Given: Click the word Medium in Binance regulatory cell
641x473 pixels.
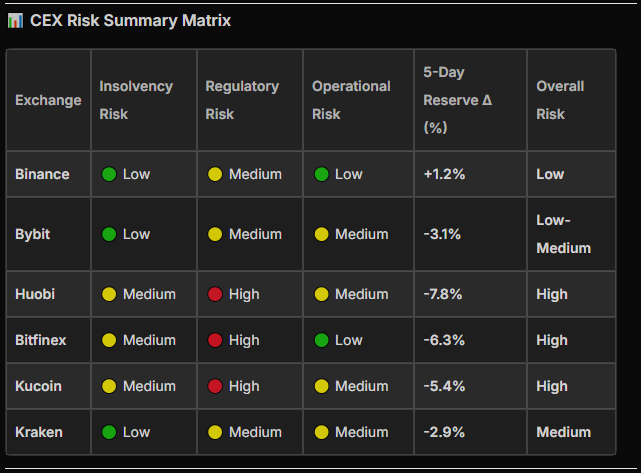Looking at the screenshot, I should click(x=256, y=174).
